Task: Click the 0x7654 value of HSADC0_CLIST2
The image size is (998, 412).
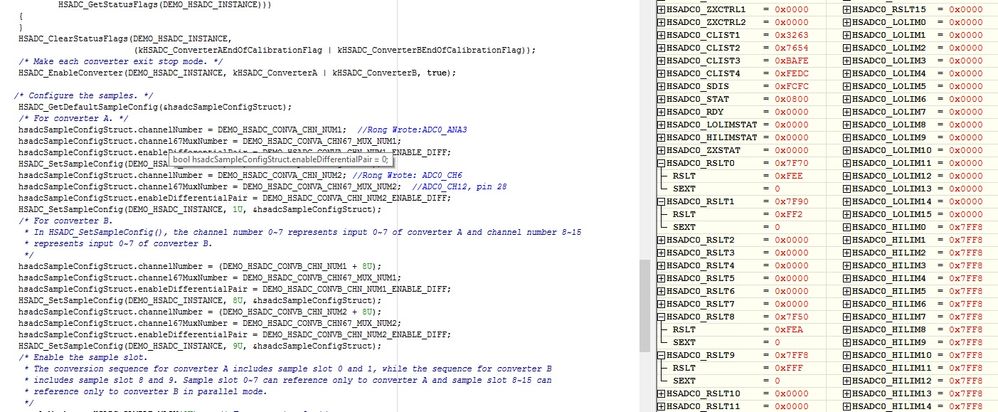Action: [791, 48]
